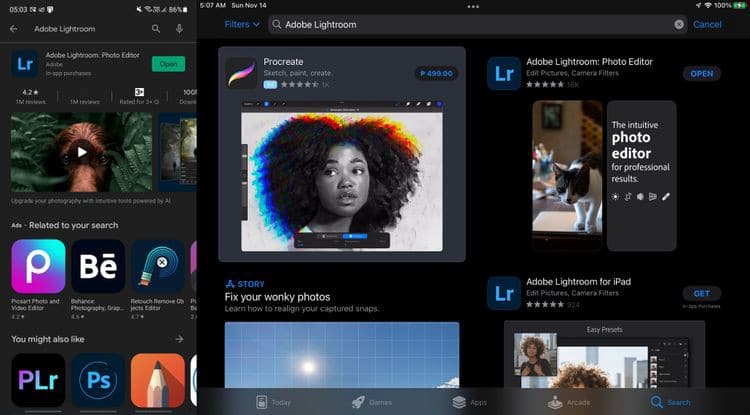
Task: Tap the Adobe Lightroom for iPad icon
Action: pos(504,293)
